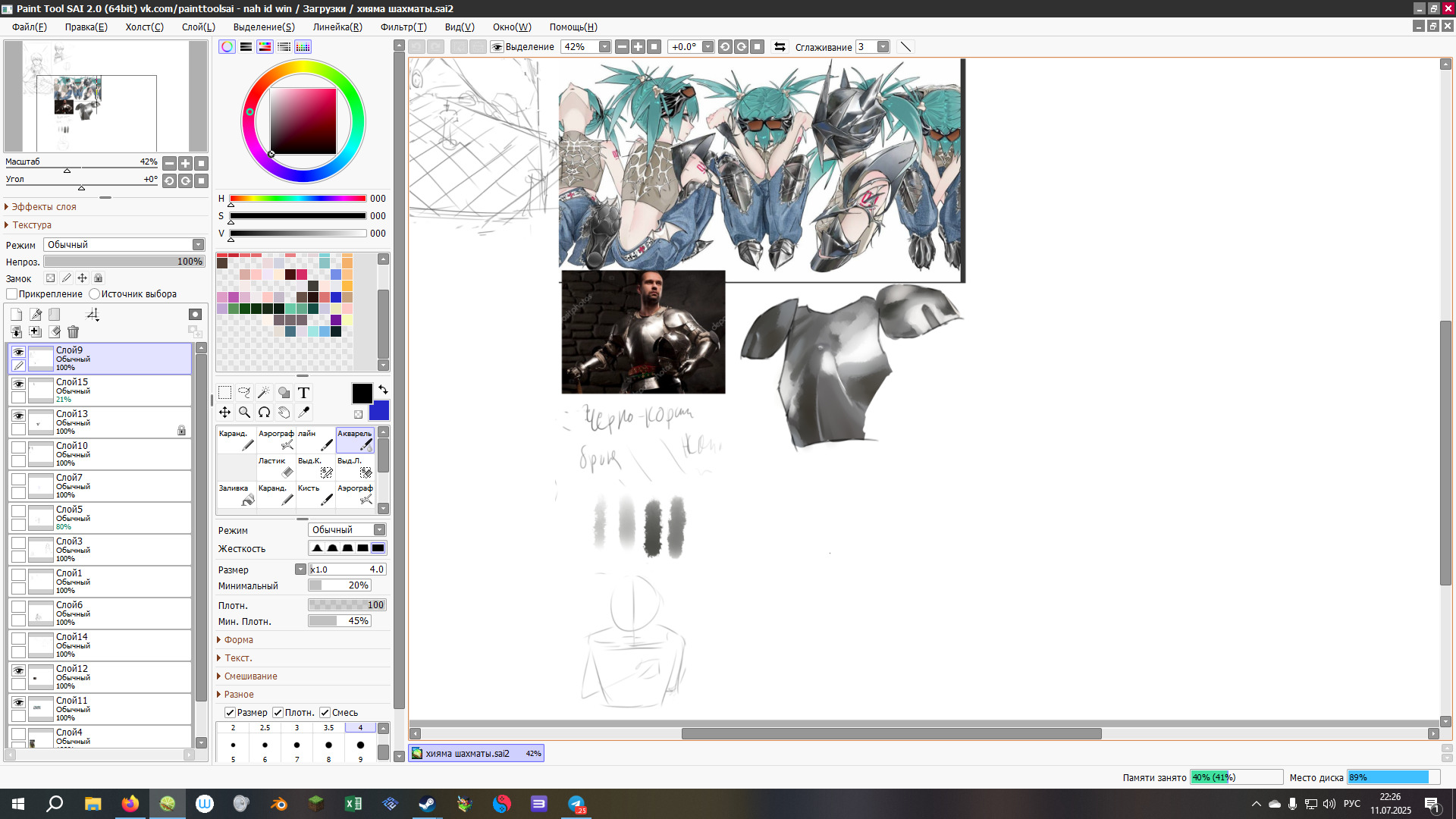The height and width of the screenshot is (819, 1456).
Task: Uncheck the Смесь checkbox
Action: tap(325, 713)
